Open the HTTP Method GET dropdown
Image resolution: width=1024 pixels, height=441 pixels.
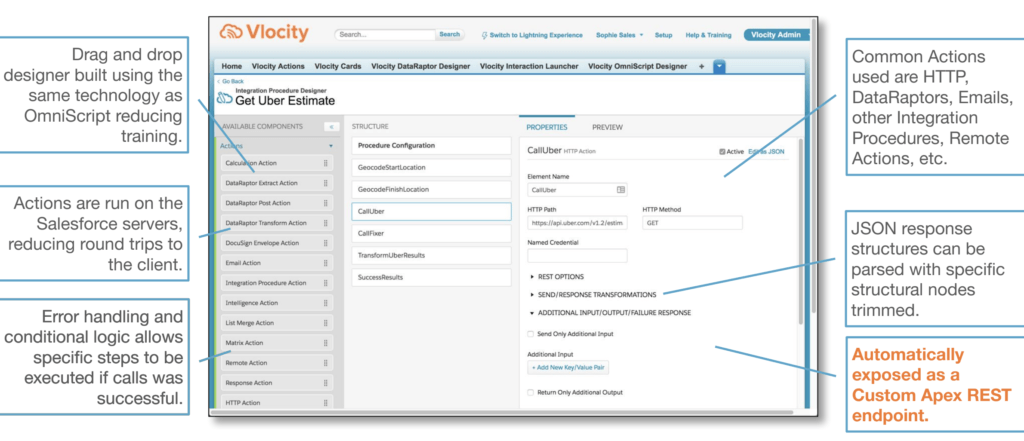point(692,223)
